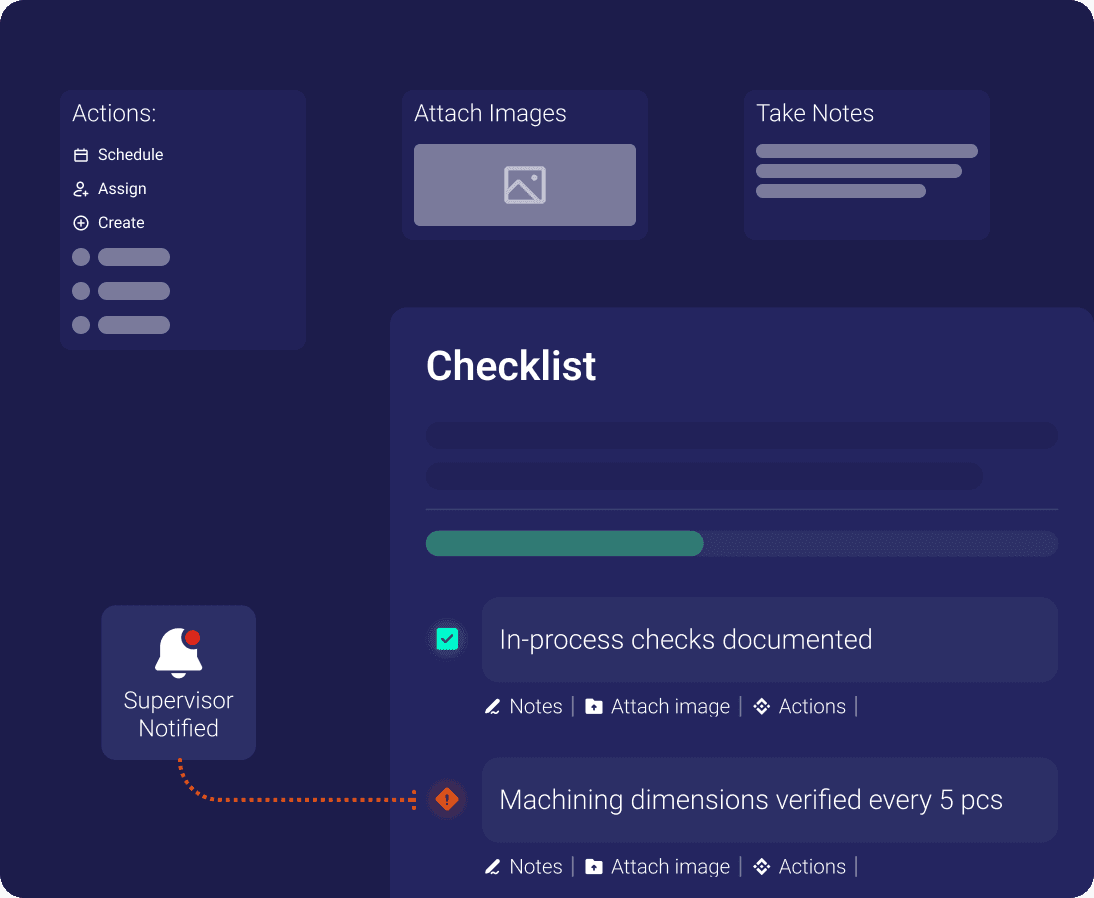1094x898 pixels.
Task: Click pencil icon under In-process checks
Action: coord(492,707)
